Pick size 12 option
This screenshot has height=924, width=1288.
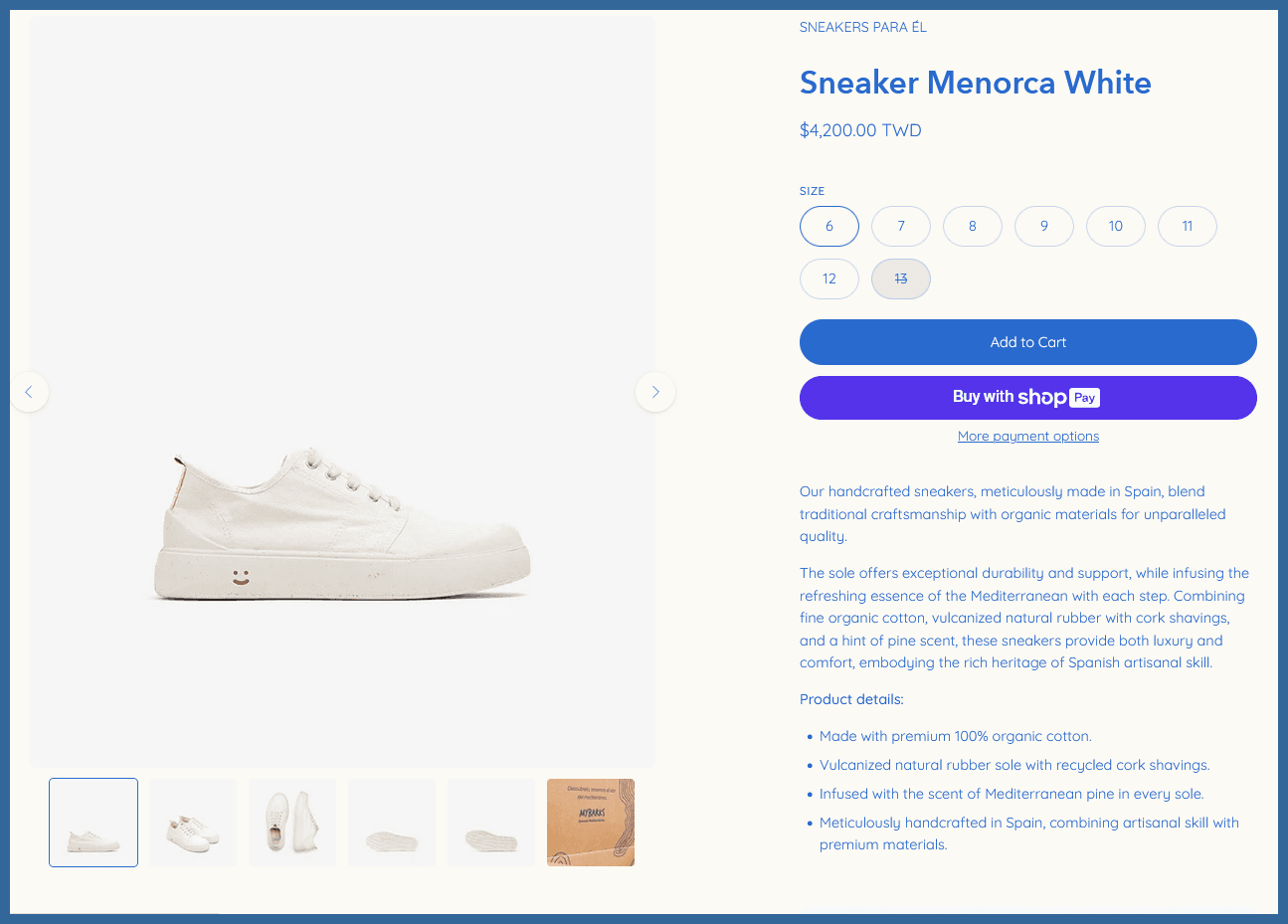click(x=829, y=278)
